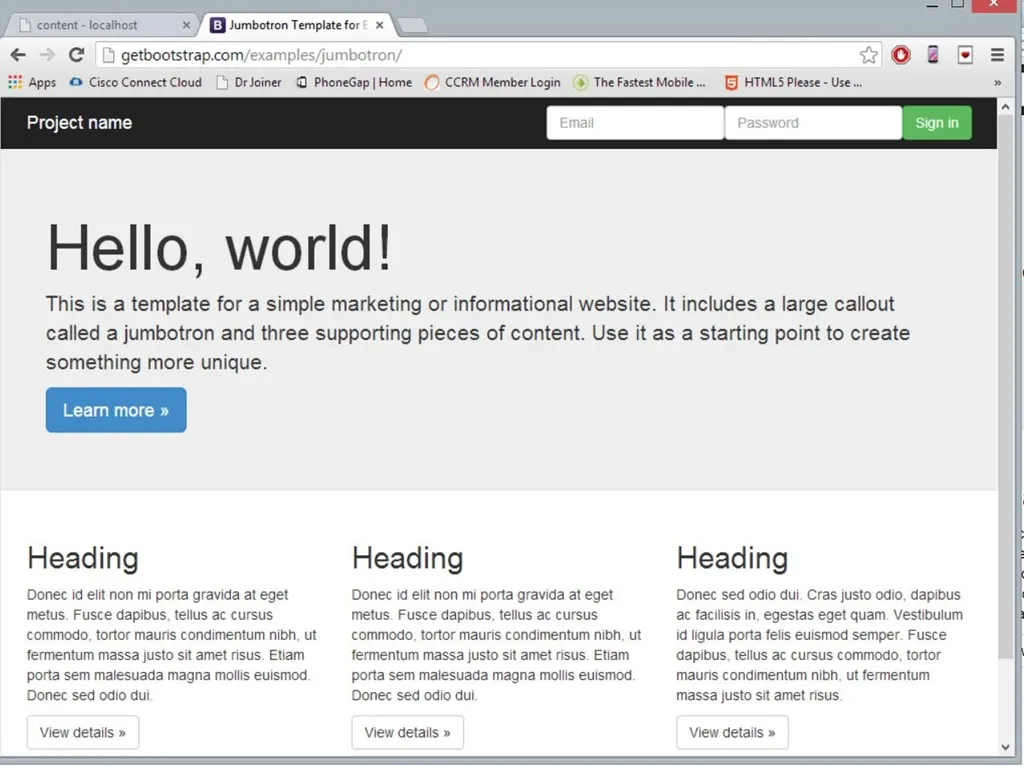
Task: Switch to the content - localhost tab
Action: pyautogui.click(x=95, y=25)
